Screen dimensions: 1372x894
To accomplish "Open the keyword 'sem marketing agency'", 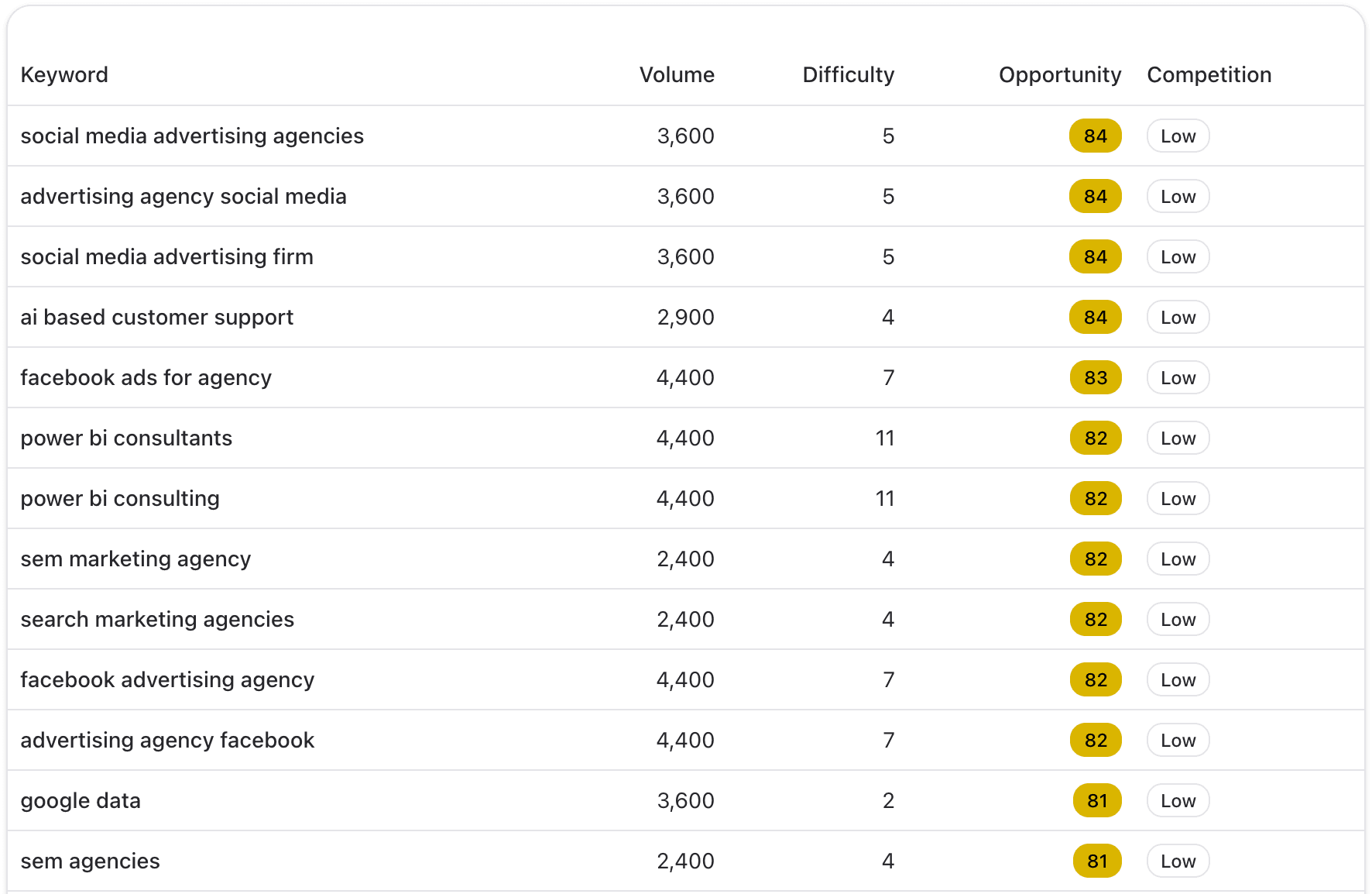I will click(x=135, y=559).
